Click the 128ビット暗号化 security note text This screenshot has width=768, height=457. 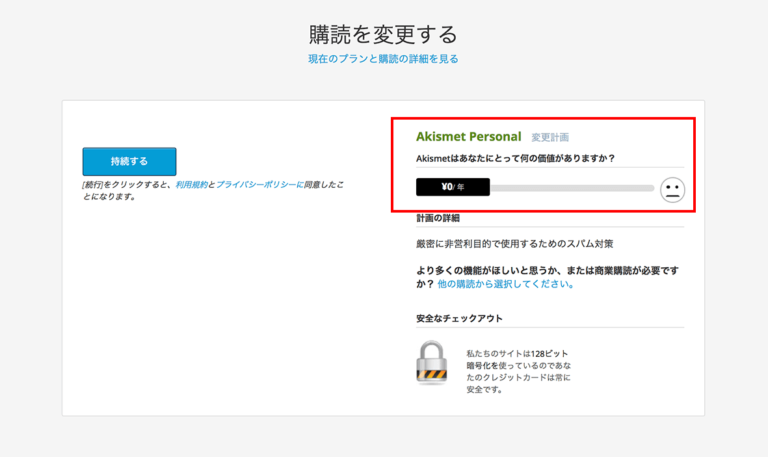pyautogui.click(x=519, y=371)
